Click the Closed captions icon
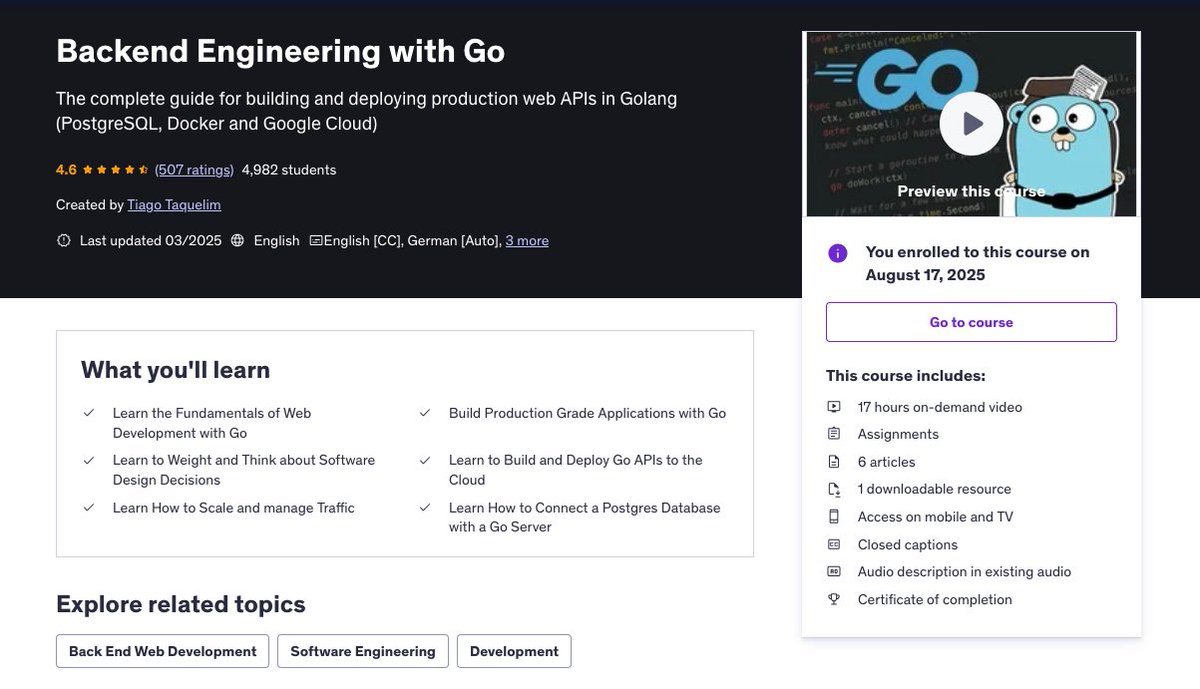Screen dimensions: 1200x689 pos(834,545)
